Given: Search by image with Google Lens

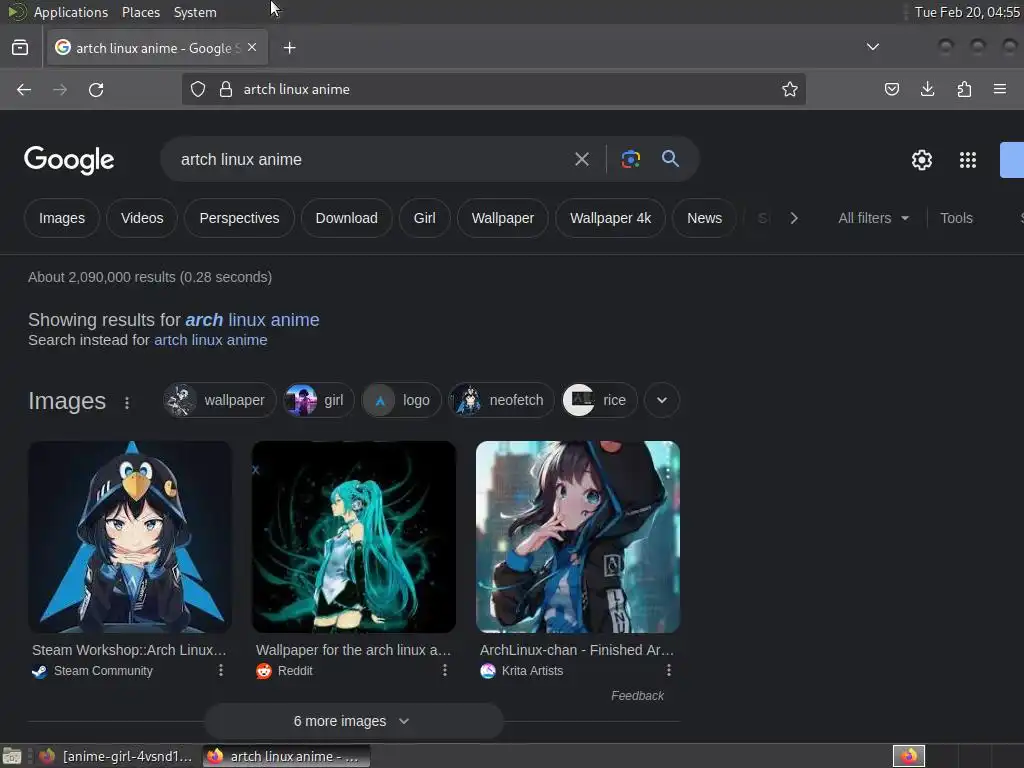Looking at the screenshot, I should pos(630,159).
